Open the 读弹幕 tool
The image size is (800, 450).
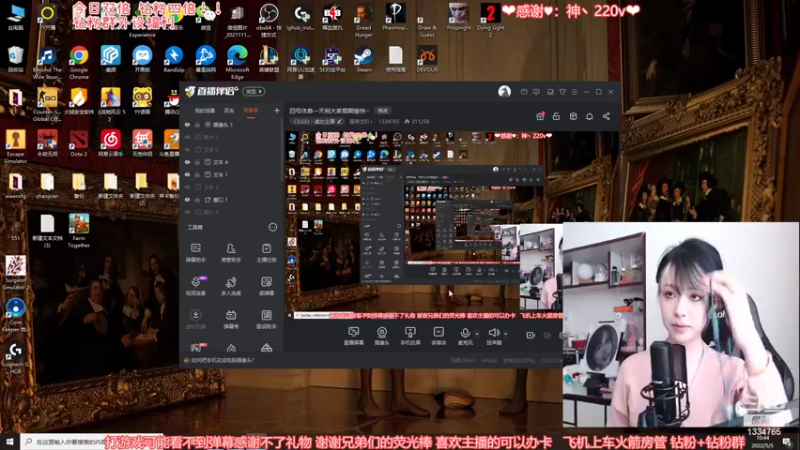pyautogui.click(x=266, y=286)
